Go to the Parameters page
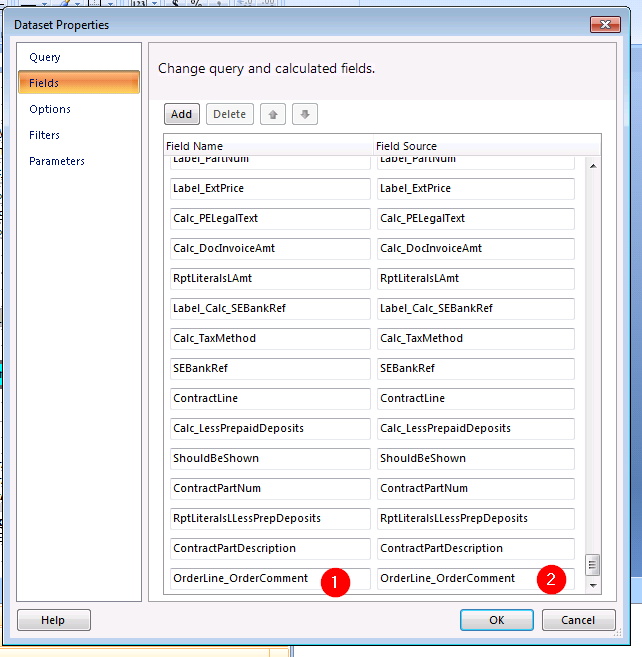Screen dimensions: 642x657 [x=57, y=161]
